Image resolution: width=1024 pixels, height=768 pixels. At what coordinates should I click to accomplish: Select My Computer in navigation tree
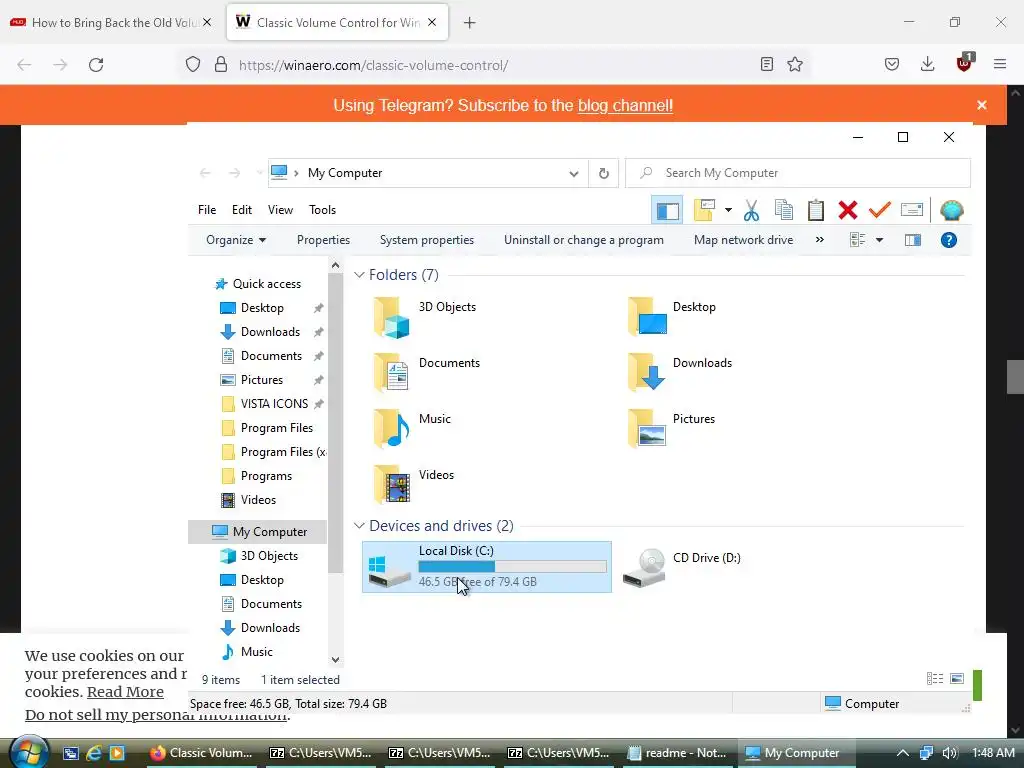click(257, 532)
